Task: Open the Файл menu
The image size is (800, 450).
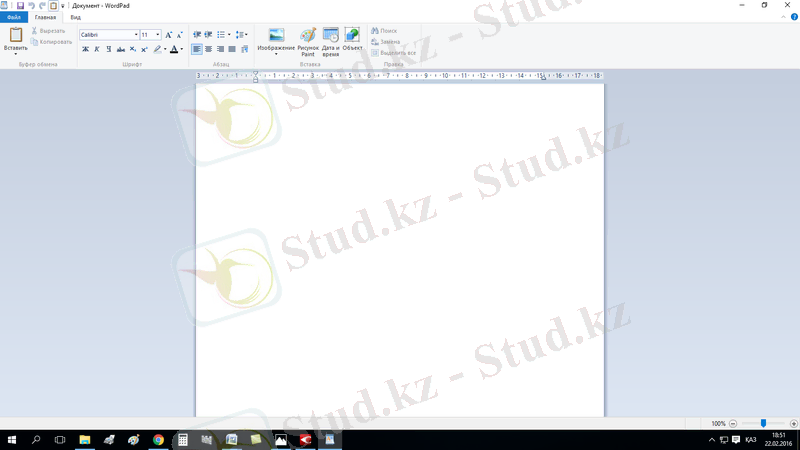Action: (14, 17)
